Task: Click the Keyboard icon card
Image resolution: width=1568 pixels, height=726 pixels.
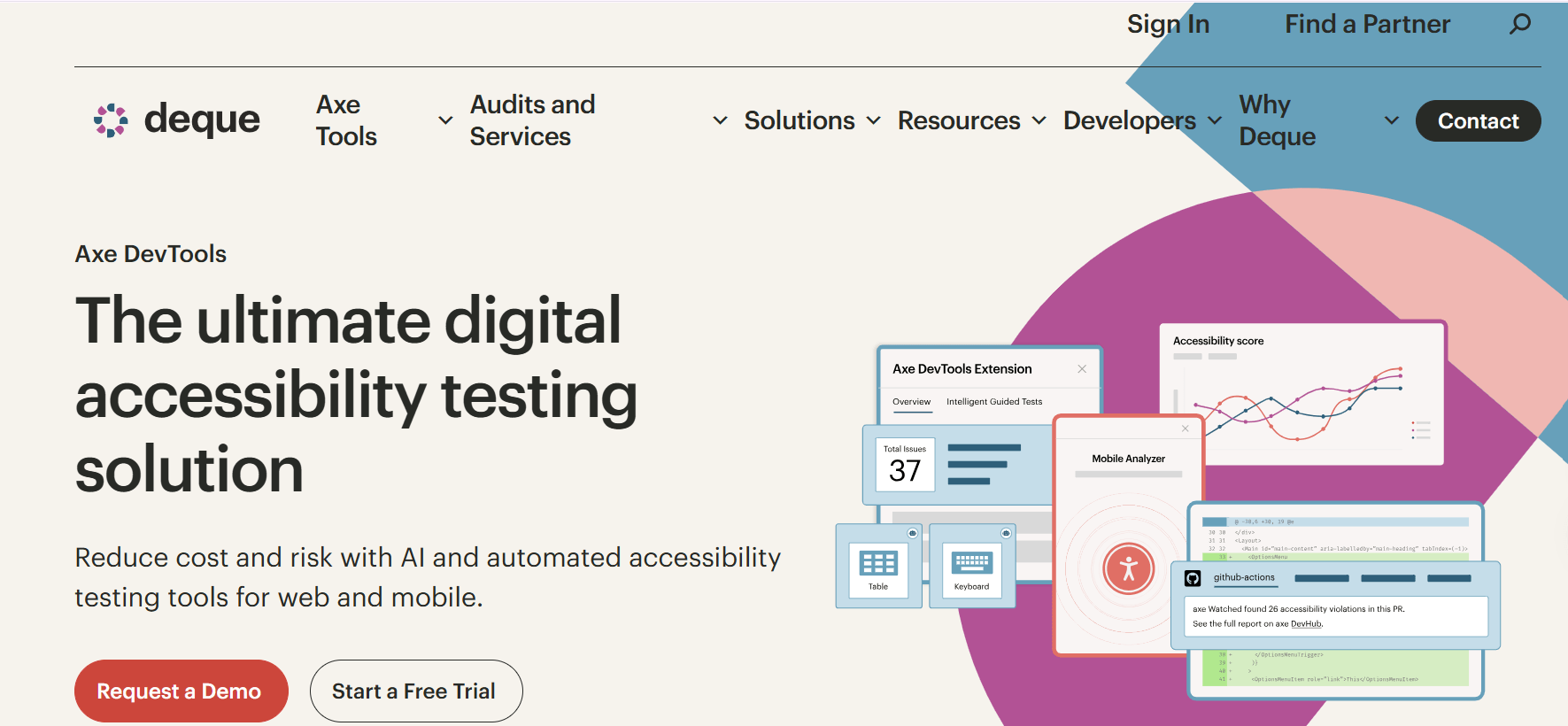Action: (972, 567)
